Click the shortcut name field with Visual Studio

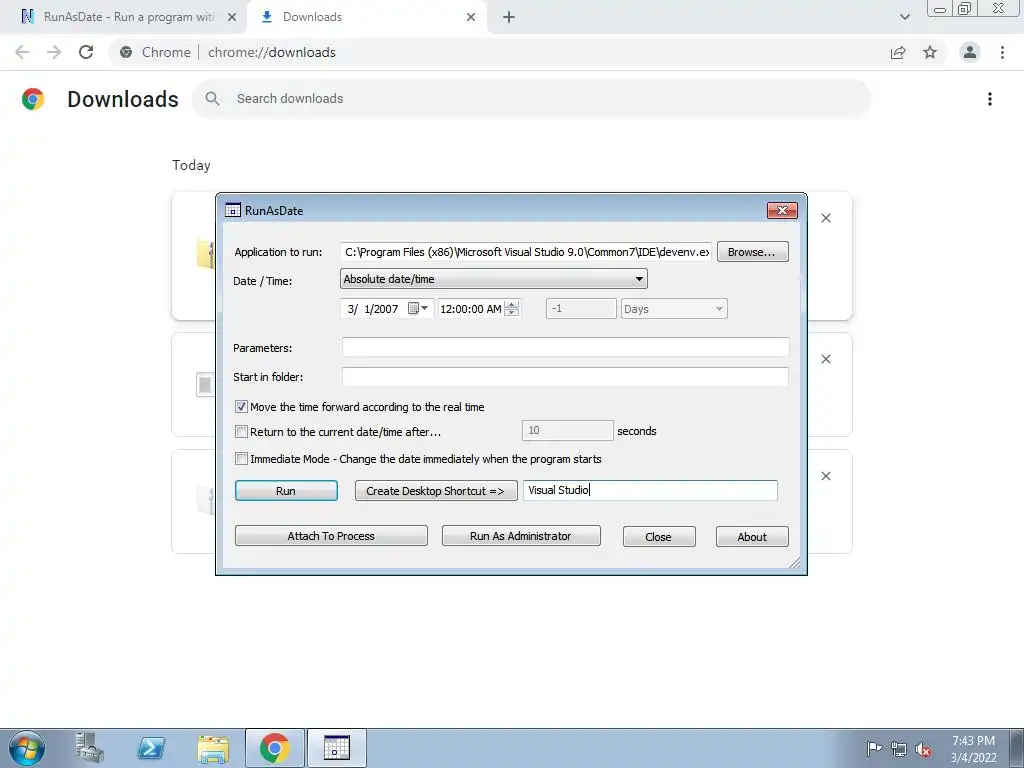[650, 490]
